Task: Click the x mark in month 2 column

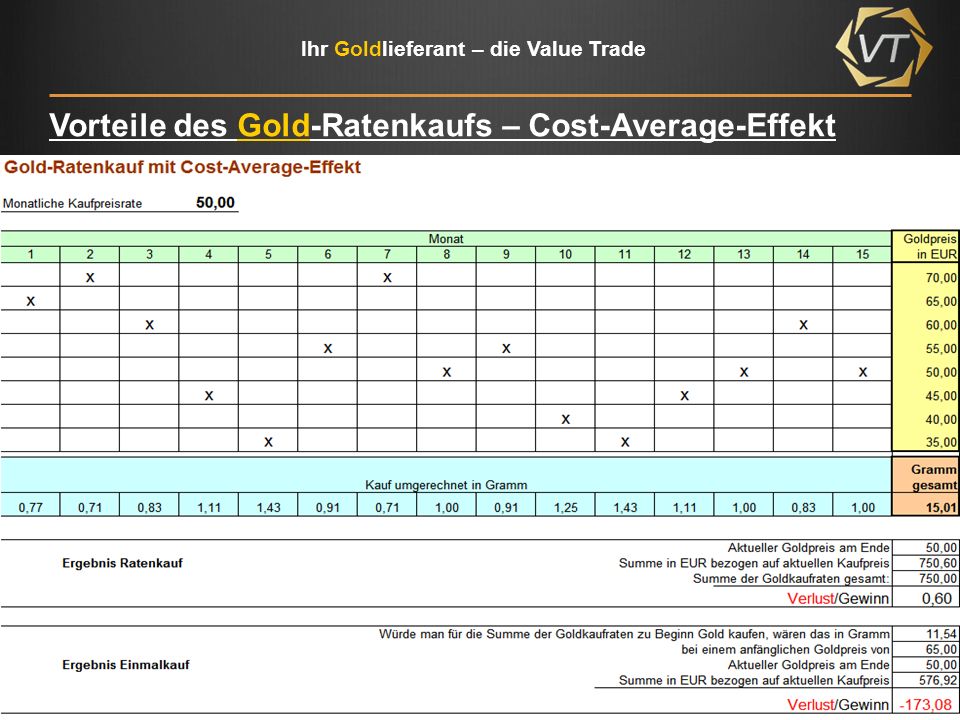Action: 90,277
